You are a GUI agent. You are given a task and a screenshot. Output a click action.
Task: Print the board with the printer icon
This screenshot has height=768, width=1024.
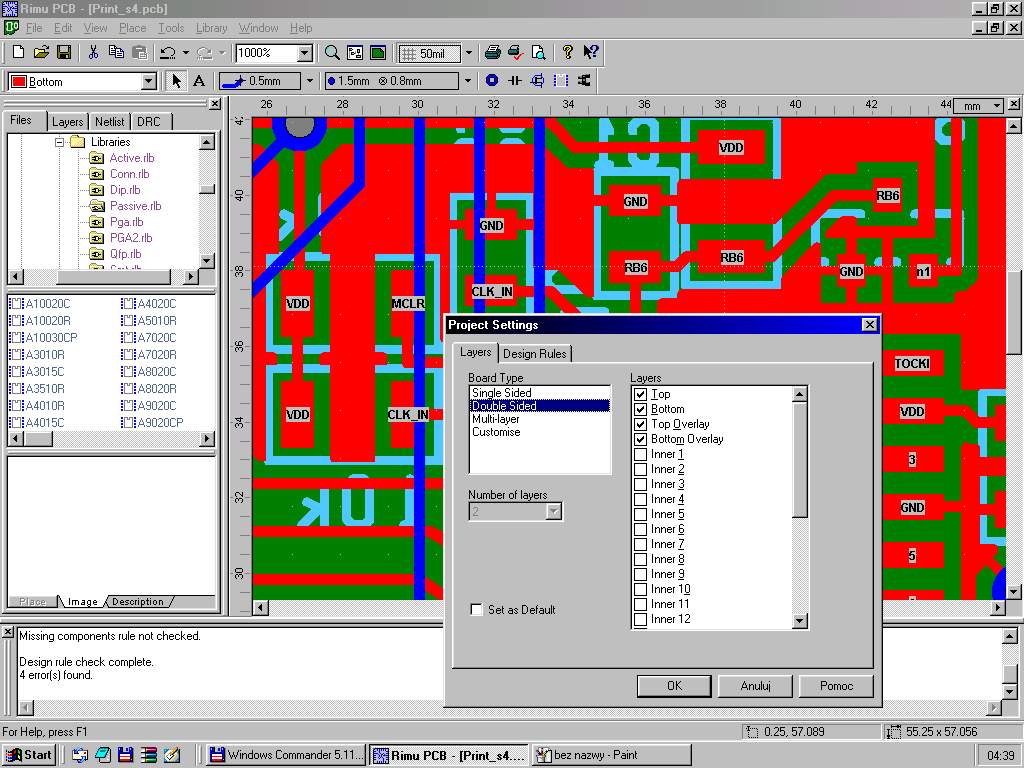[x=492, y=53]
